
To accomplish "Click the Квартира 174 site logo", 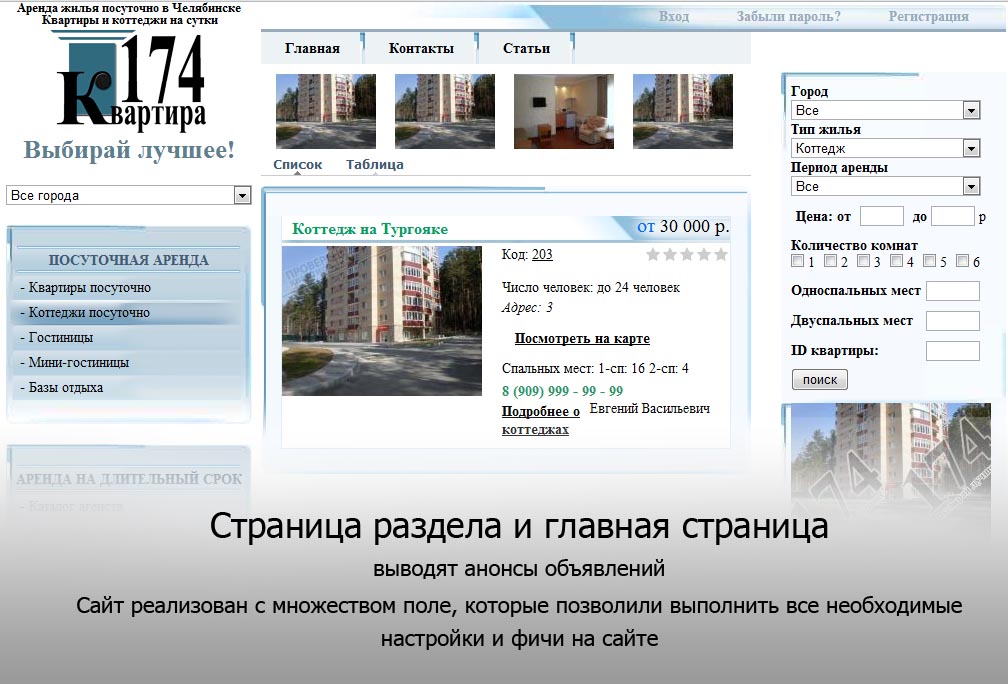I will click(130, 81).
